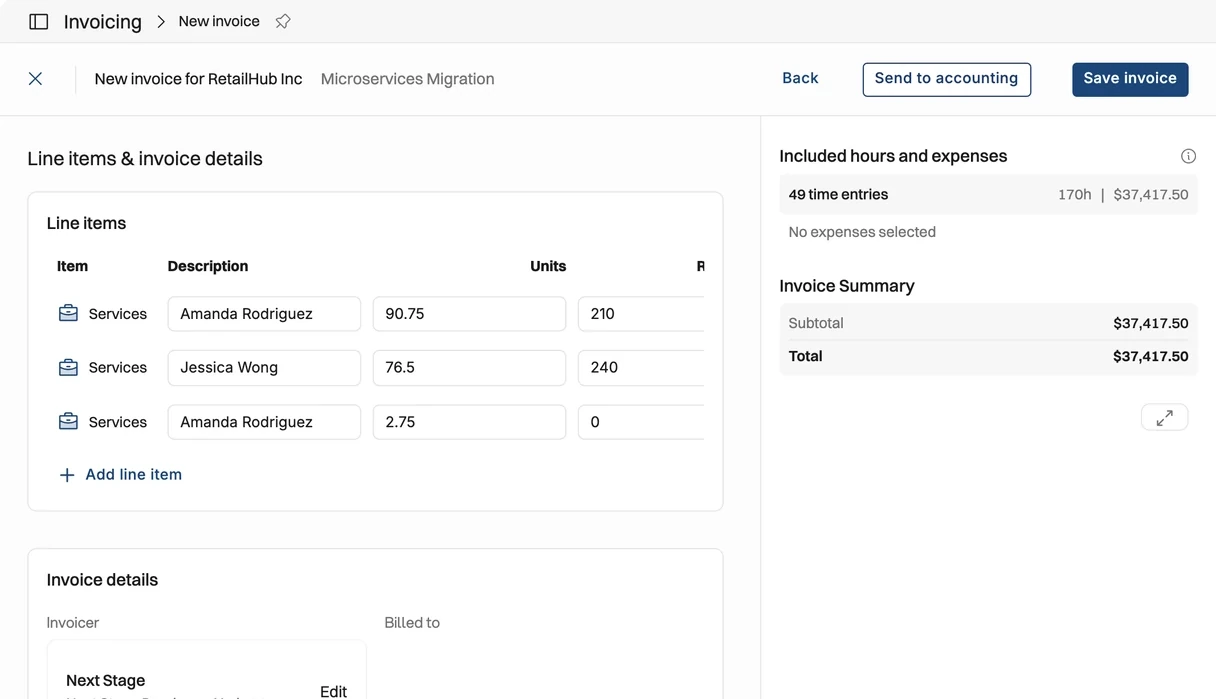Click the plus icon for Add line item
This screenshot has height=699, width=1216.
click(67, 475)
